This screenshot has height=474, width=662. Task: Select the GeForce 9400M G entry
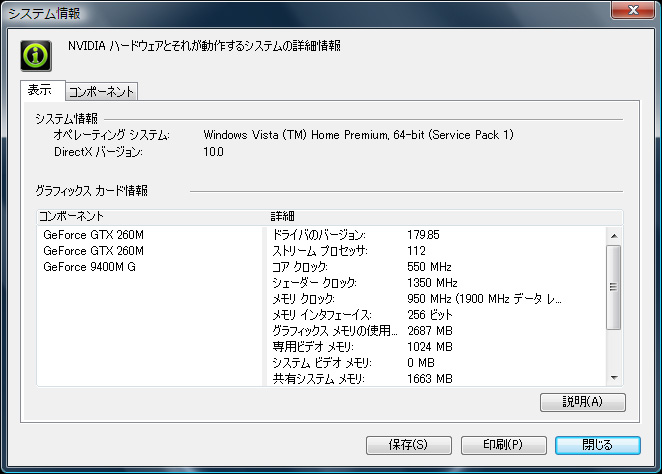(x=90, y=267)
